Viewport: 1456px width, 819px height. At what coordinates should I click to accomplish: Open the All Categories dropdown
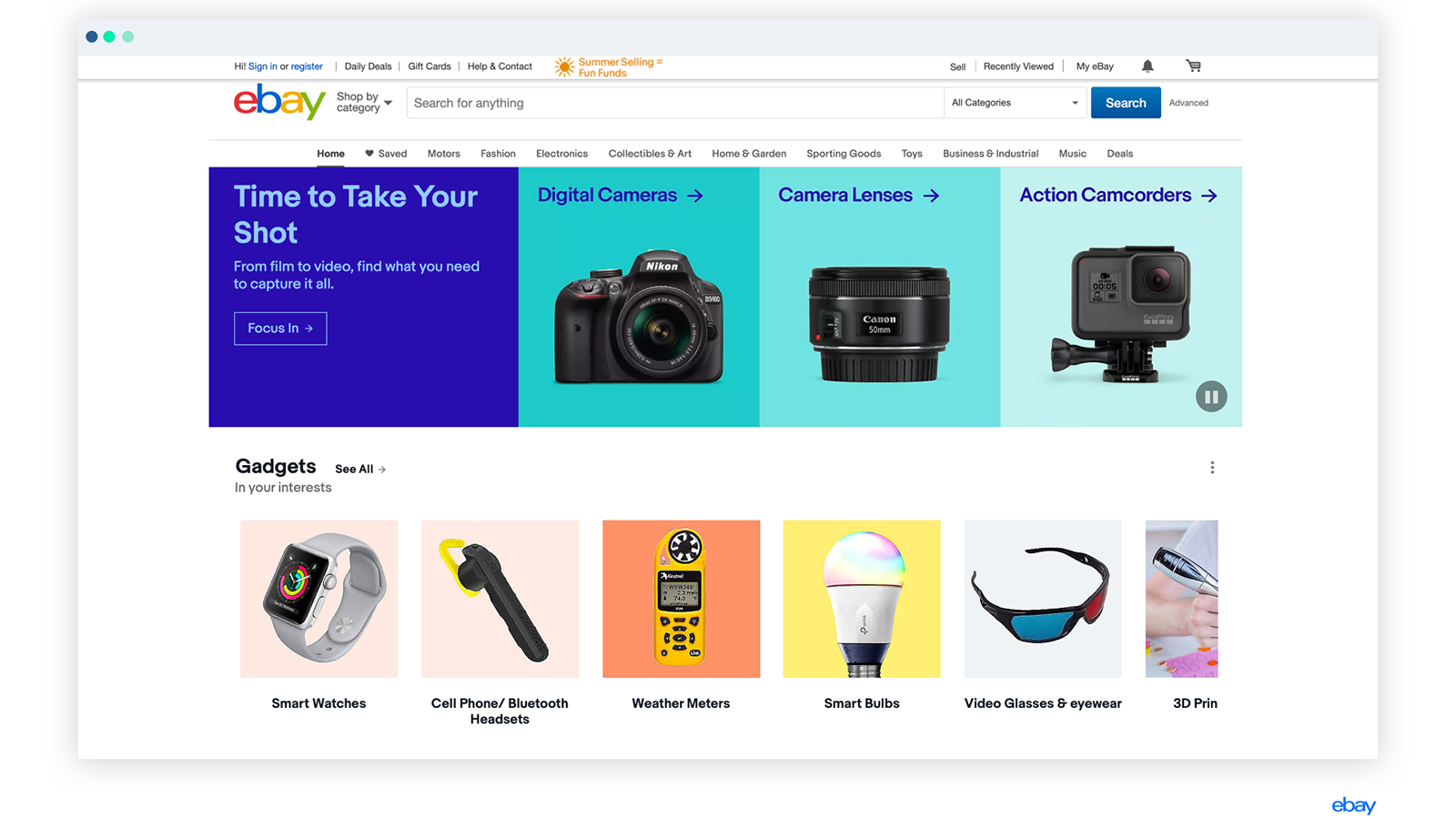coord(1015,103)
